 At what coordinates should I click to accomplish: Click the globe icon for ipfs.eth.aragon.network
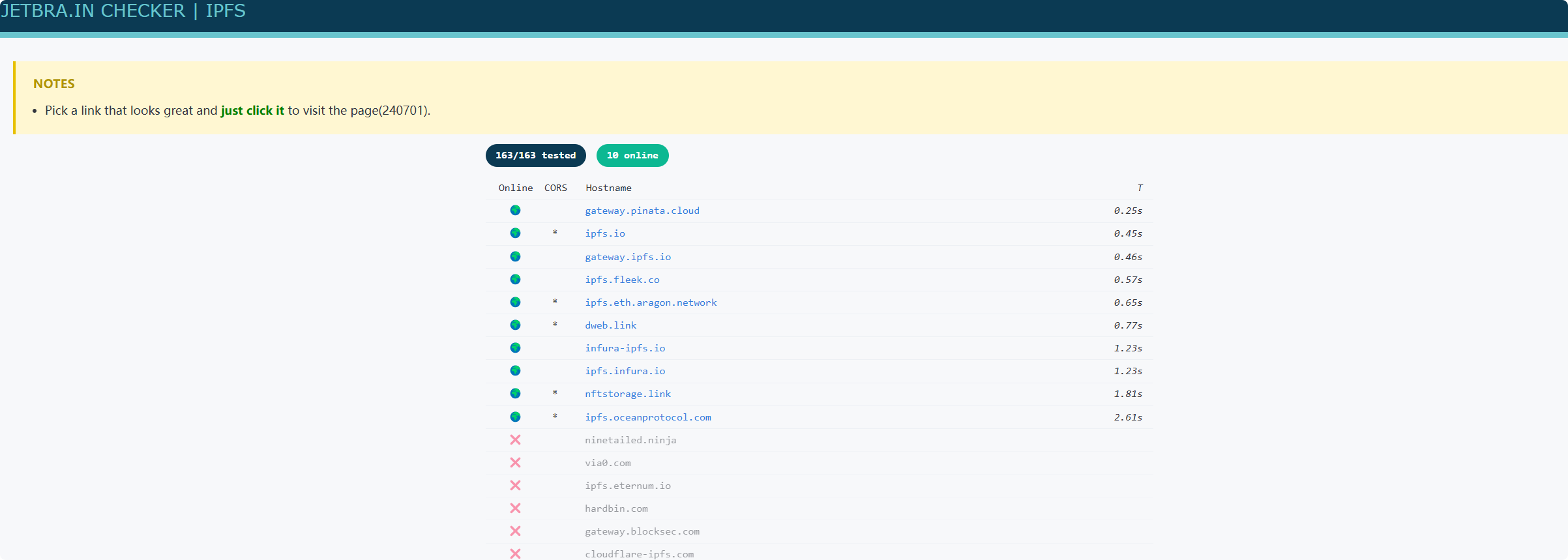pyautogui.click(x=515, y=302)
